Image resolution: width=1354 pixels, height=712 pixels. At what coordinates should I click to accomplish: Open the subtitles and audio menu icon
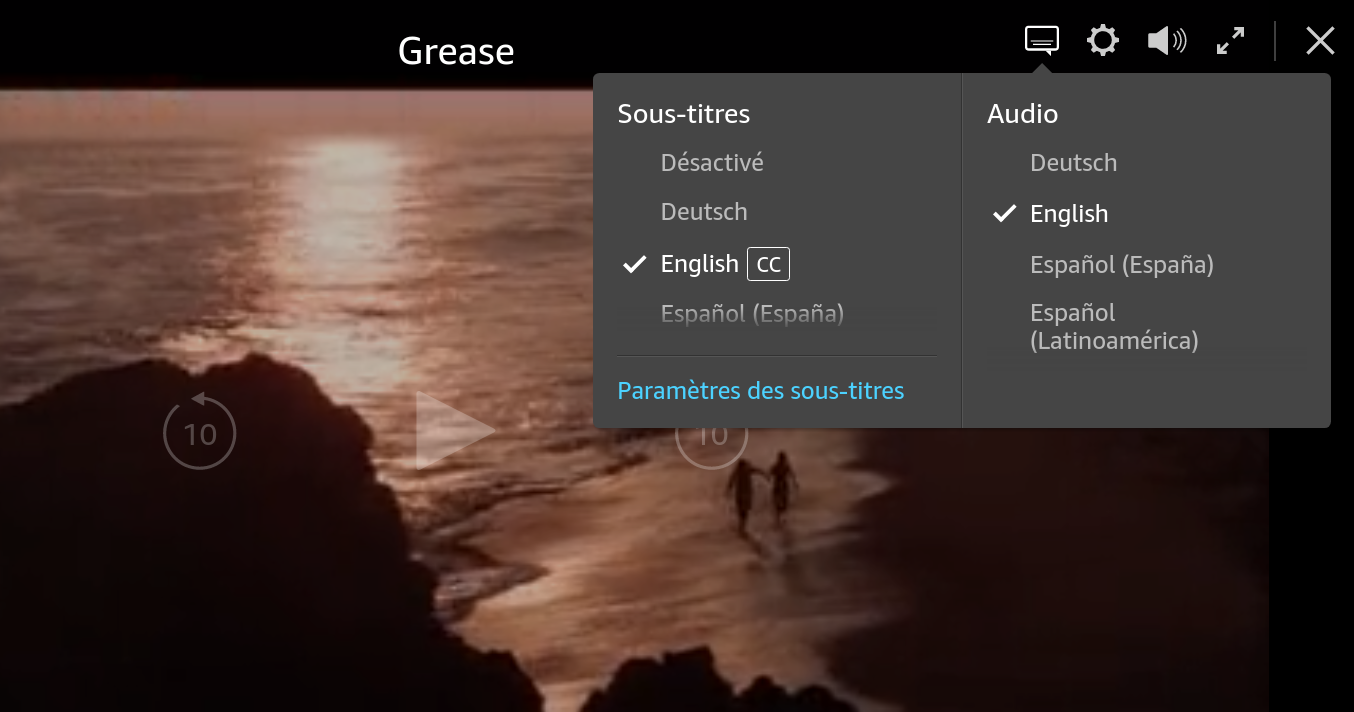tap(1042, 40)
